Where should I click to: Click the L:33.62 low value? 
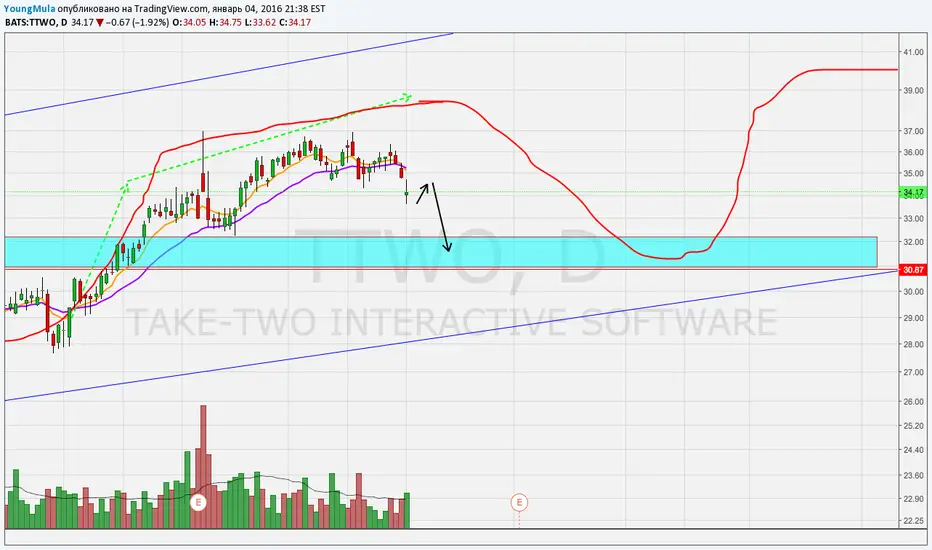click(260, 23)
